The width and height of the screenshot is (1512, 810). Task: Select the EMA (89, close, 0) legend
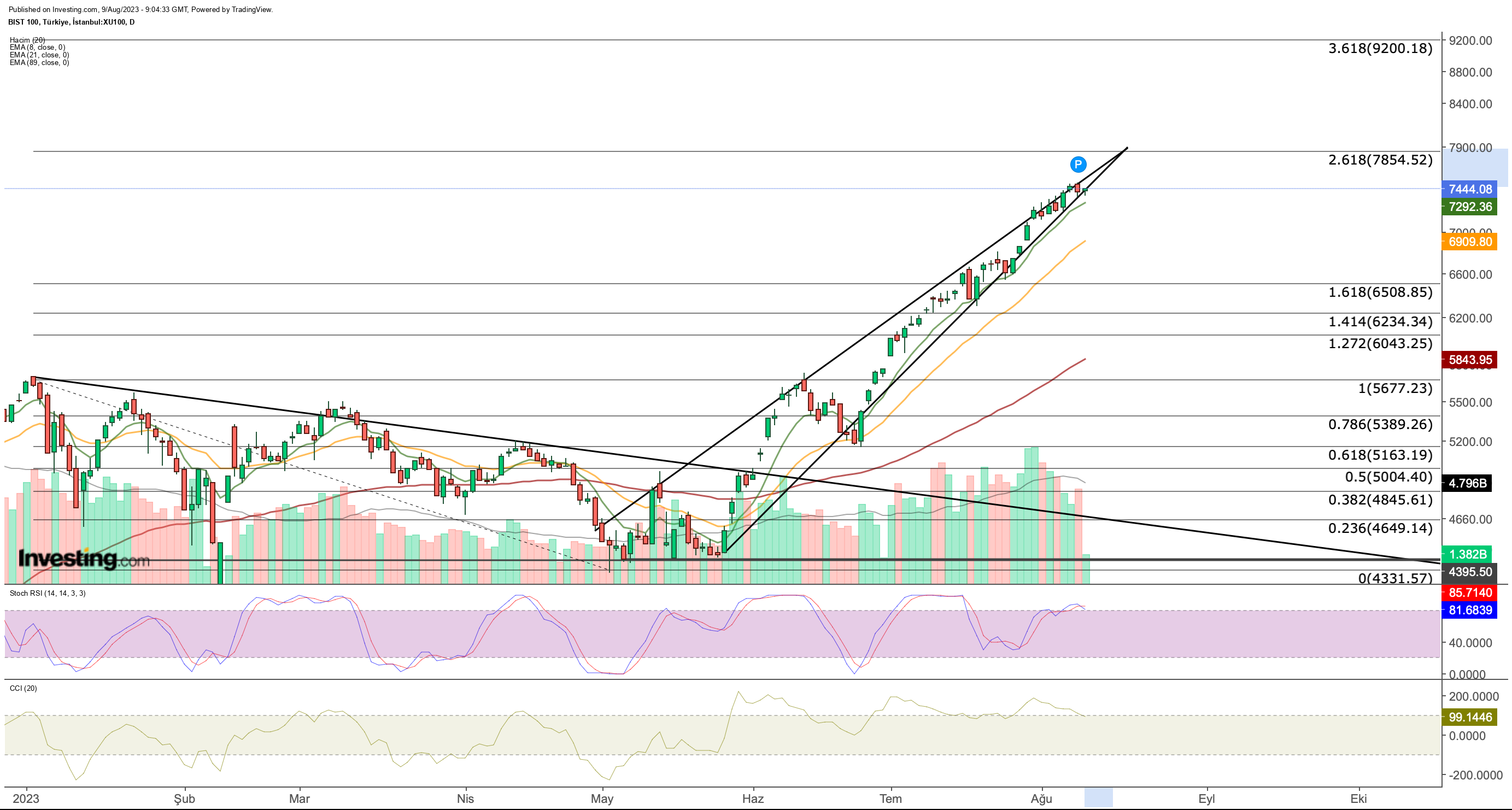click(x=39, y=63)
